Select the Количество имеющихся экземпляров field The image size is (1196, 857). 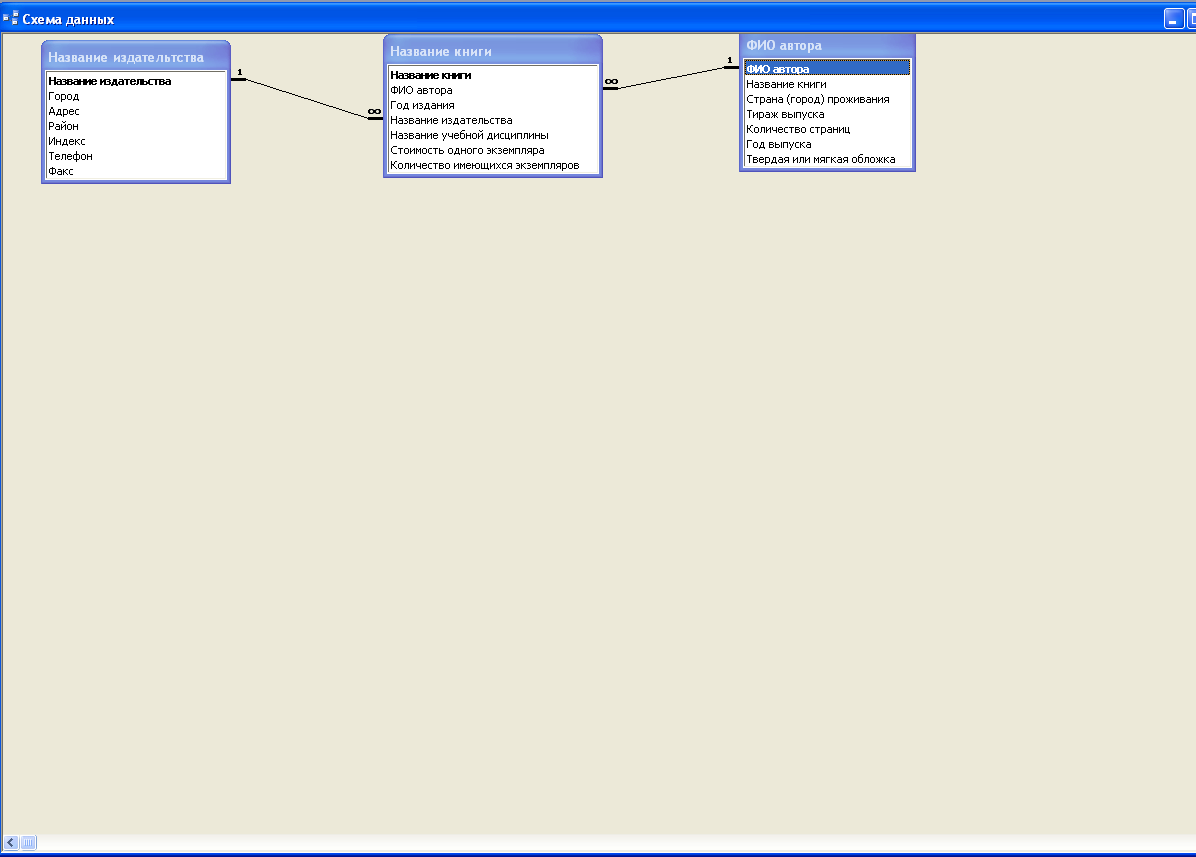click(x=484, y=165)
